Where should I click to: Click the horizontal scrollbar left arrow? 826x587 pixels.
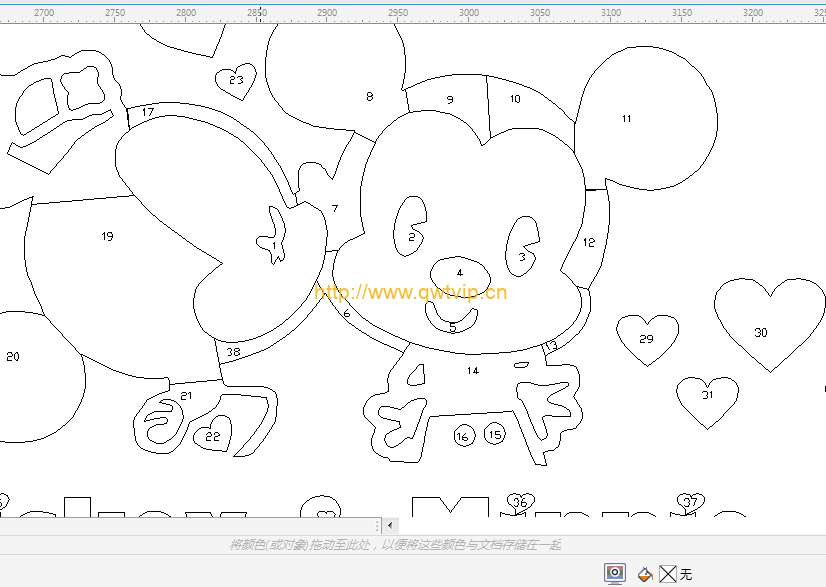(x=390, y=525)
